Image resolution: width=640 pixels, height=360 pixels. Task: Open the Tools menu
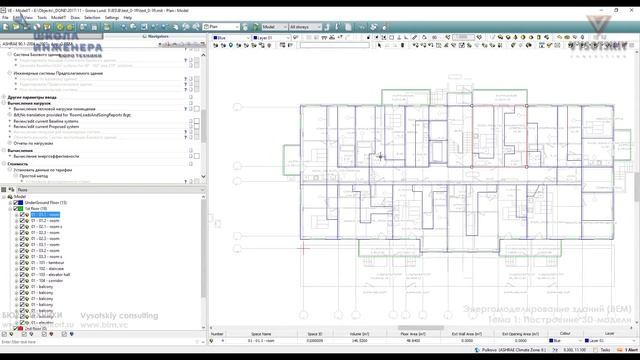[x=42, y=18]
